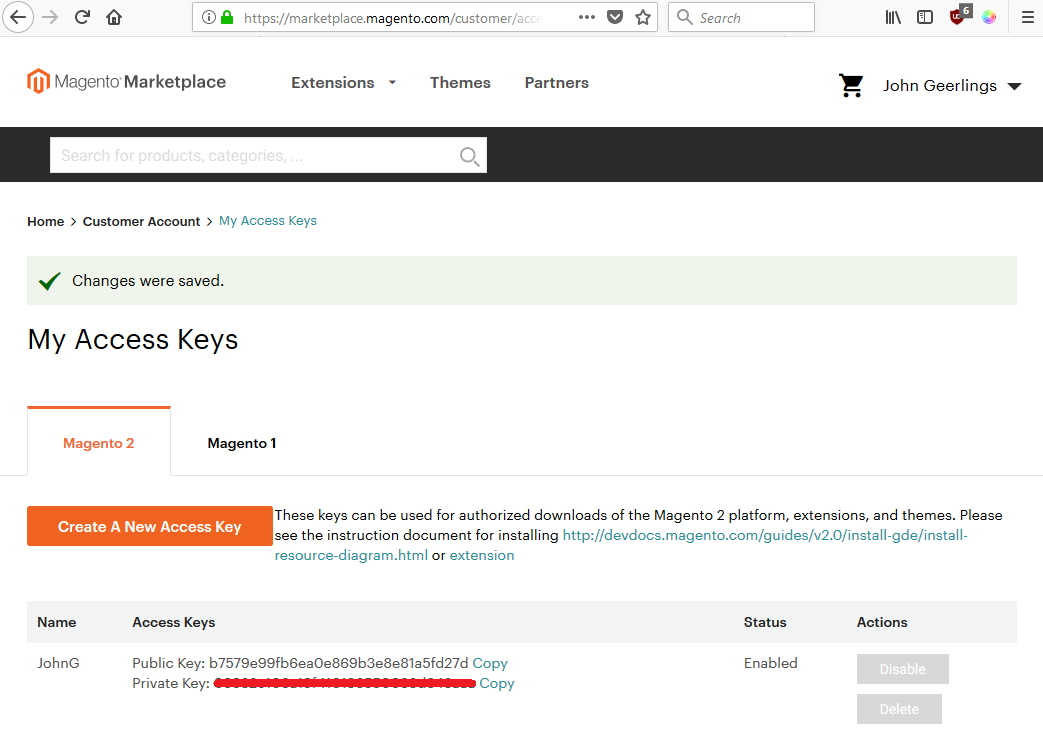The image size is (1043, 743).
Task: Open the devdocs install guide link
Action: 765,535
